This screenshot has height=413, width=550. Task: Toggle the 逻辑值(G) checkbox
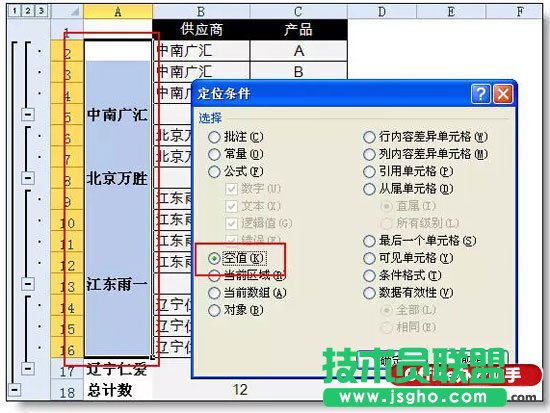pyautogui.click(x=232, y=223)
